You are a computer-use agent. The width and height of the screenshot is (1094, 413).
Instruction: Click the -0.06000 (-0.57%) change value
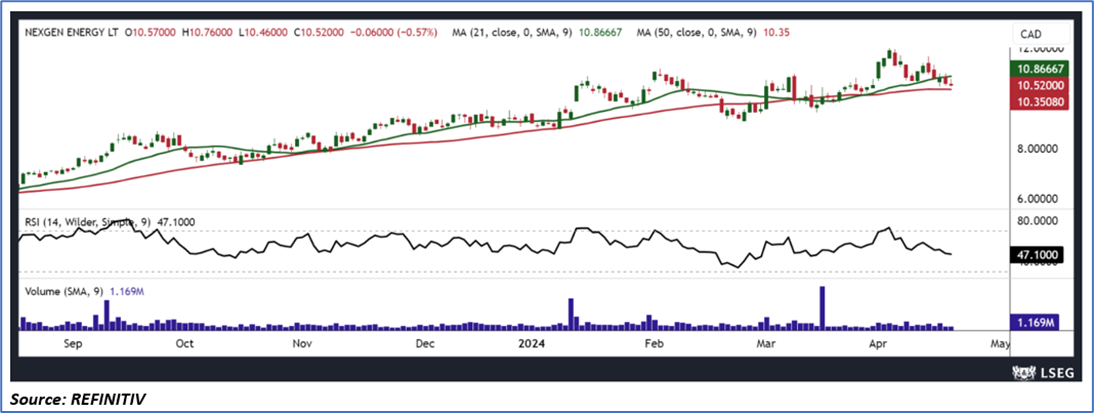pos(395,32)
